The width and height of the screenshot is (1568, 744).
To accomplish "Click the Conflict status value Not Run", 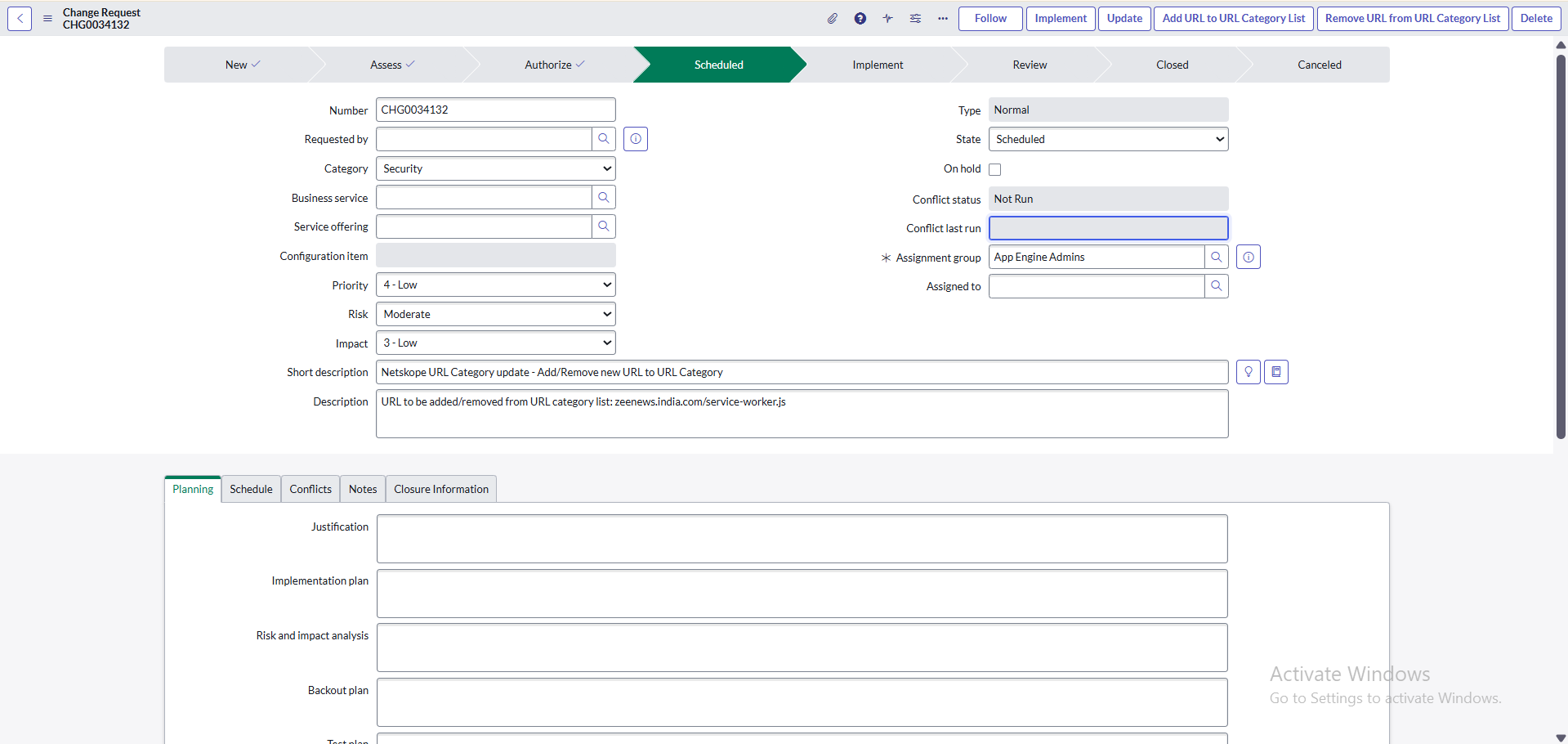I will pyautogui.click(x=1109, y=199).
